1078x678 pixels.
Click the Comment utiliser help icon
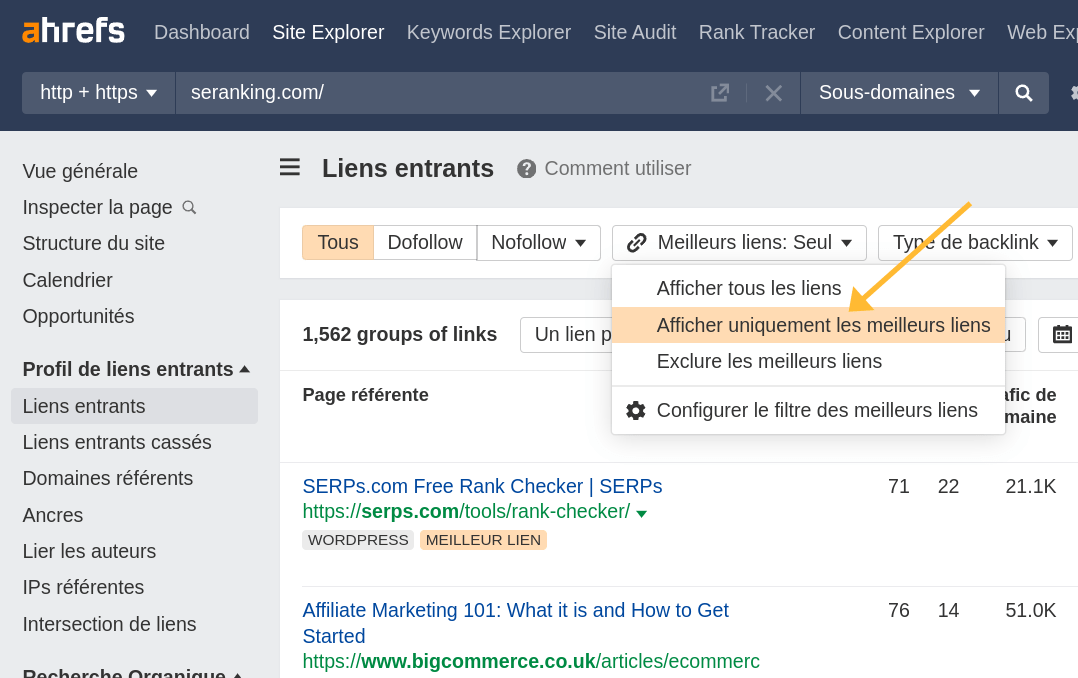pyautogui.click(x=527, y=169)
